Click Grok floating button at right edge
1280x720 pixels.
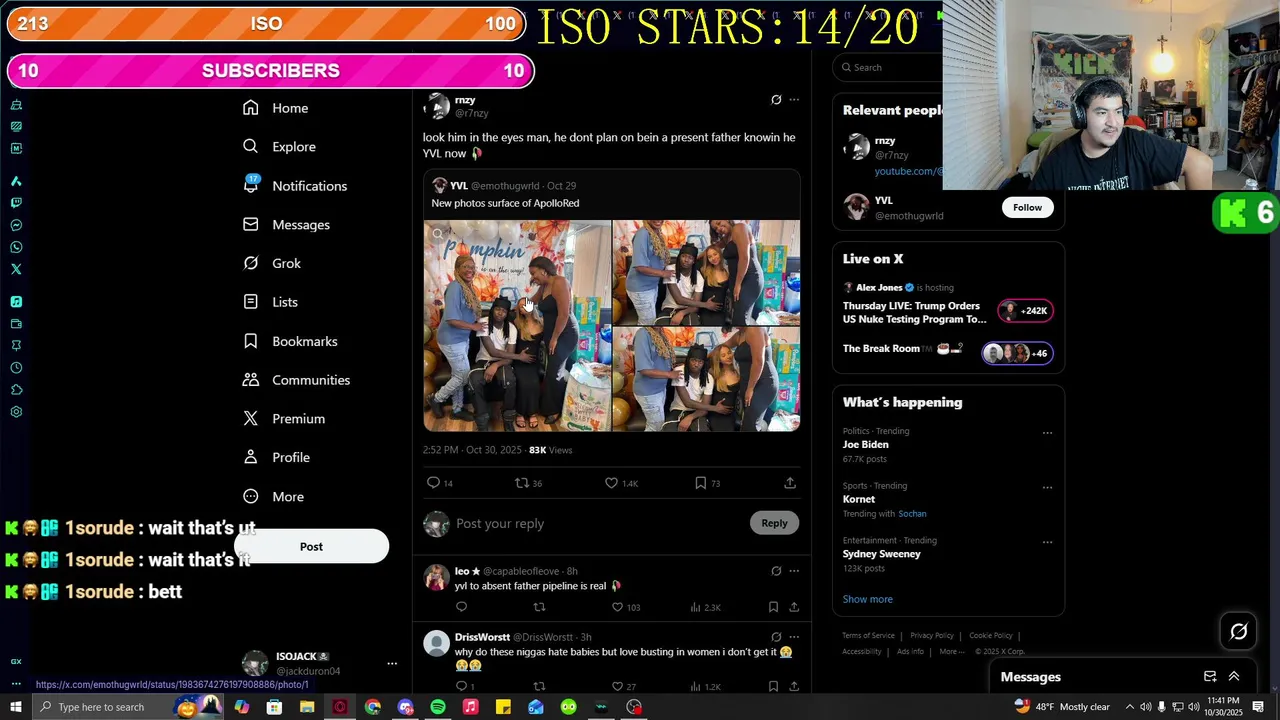coord(1239,631)
